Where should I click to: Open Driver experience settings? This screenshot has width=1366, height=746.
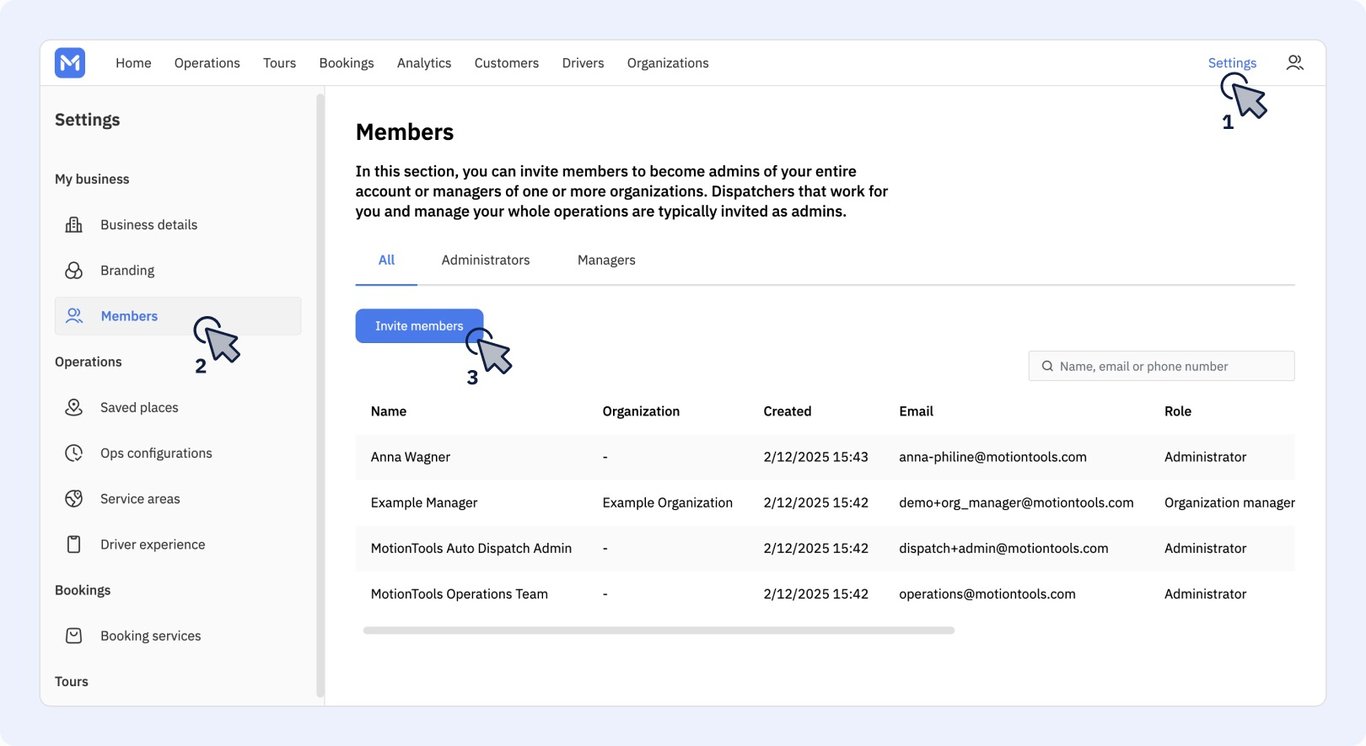pos(152,545)
